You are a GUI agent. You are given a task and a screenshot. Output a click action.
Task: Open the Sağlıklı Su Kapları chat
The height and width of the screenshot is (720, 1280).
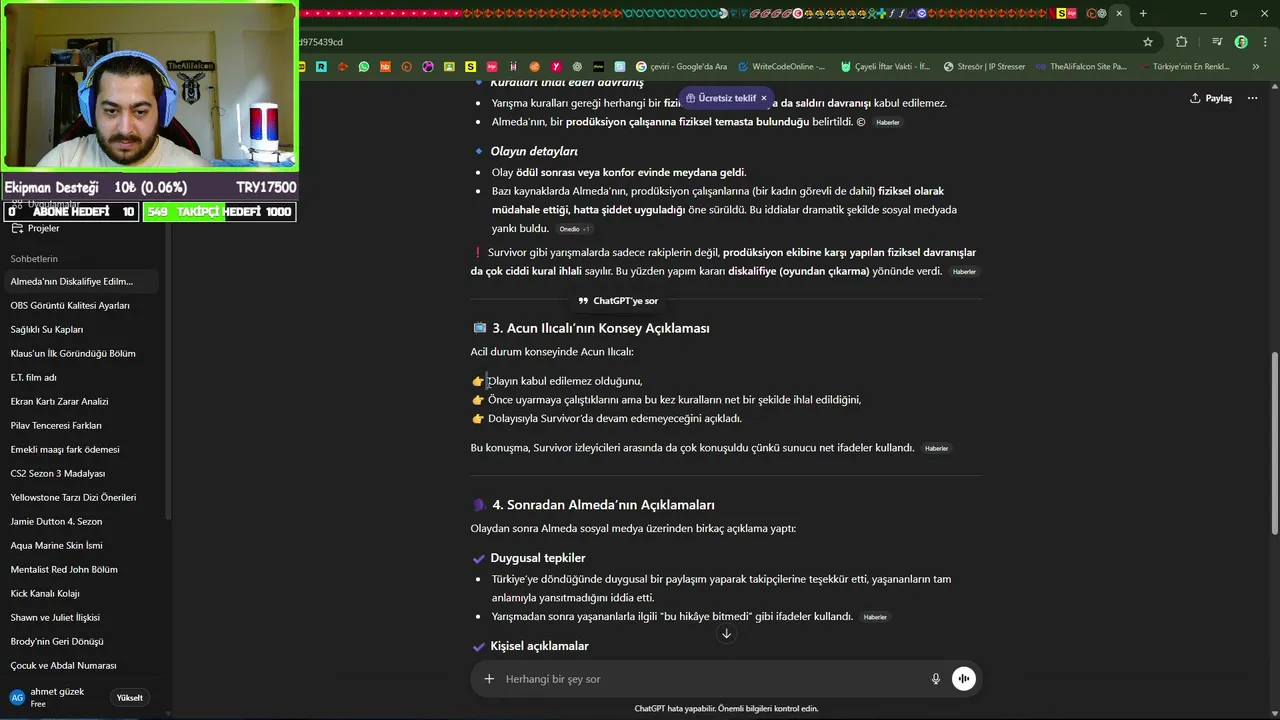point(80,329)
